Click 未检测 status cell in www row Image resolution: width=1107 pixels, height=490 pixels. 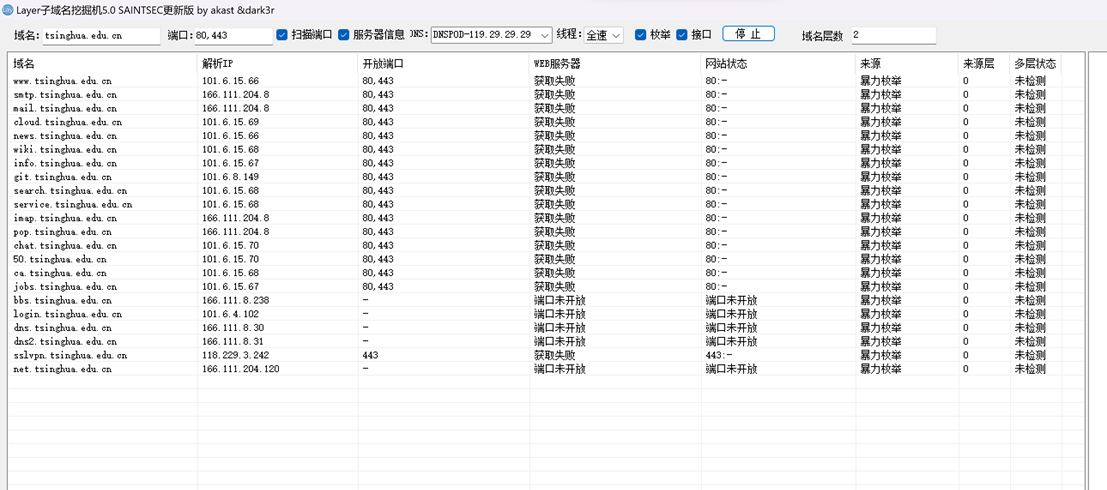click(x=1029, y=80)
